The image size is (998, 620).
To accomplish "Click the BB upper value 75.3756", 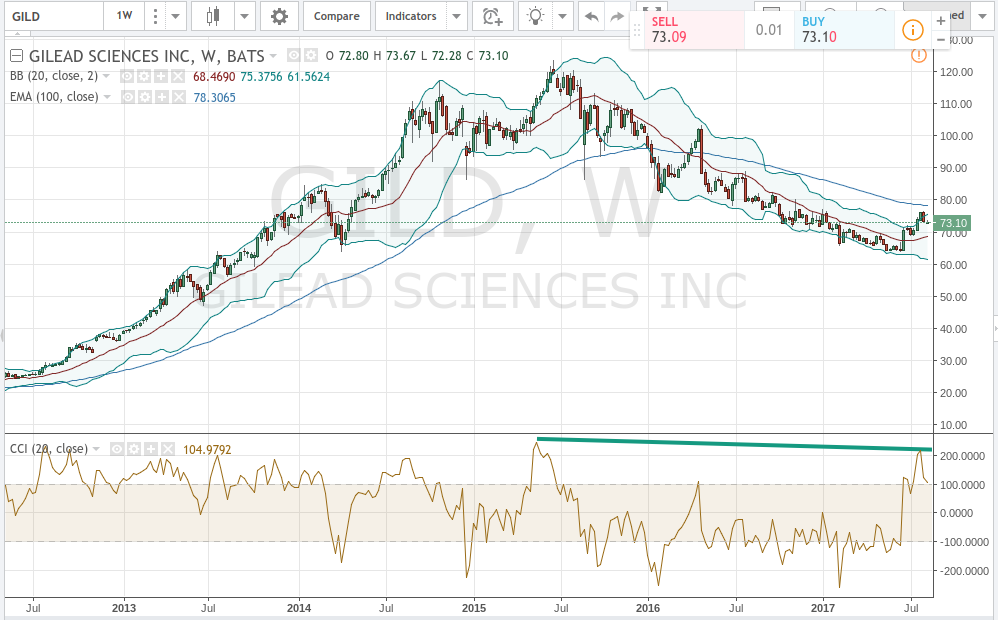I will coord(261,77).
